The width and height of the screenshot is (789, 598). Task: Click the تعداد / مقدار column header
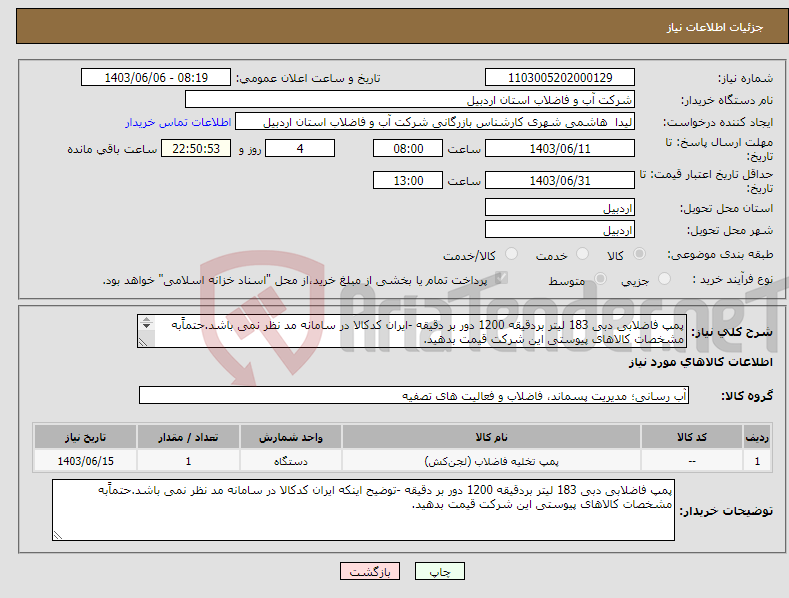click(188, 437)
